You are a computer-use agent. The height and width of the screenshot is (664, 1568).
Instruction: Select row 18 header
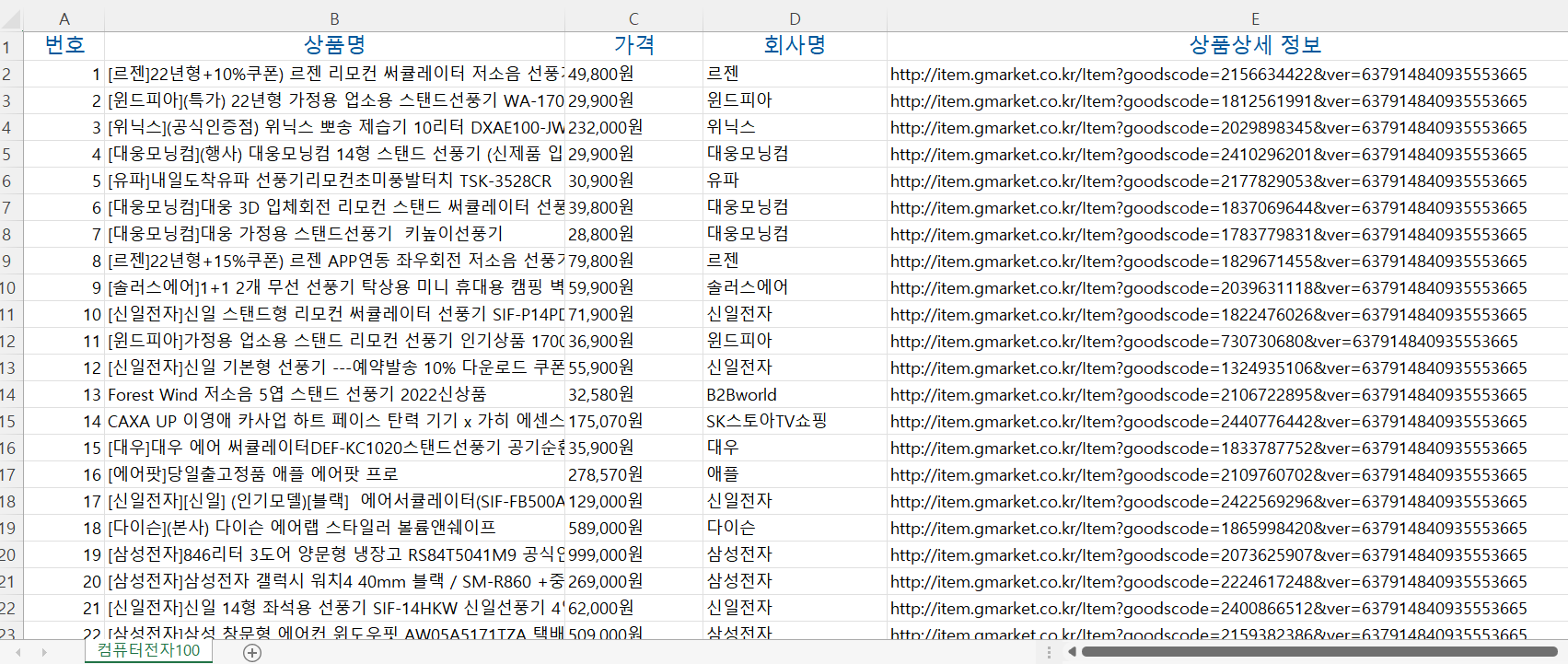11,501
